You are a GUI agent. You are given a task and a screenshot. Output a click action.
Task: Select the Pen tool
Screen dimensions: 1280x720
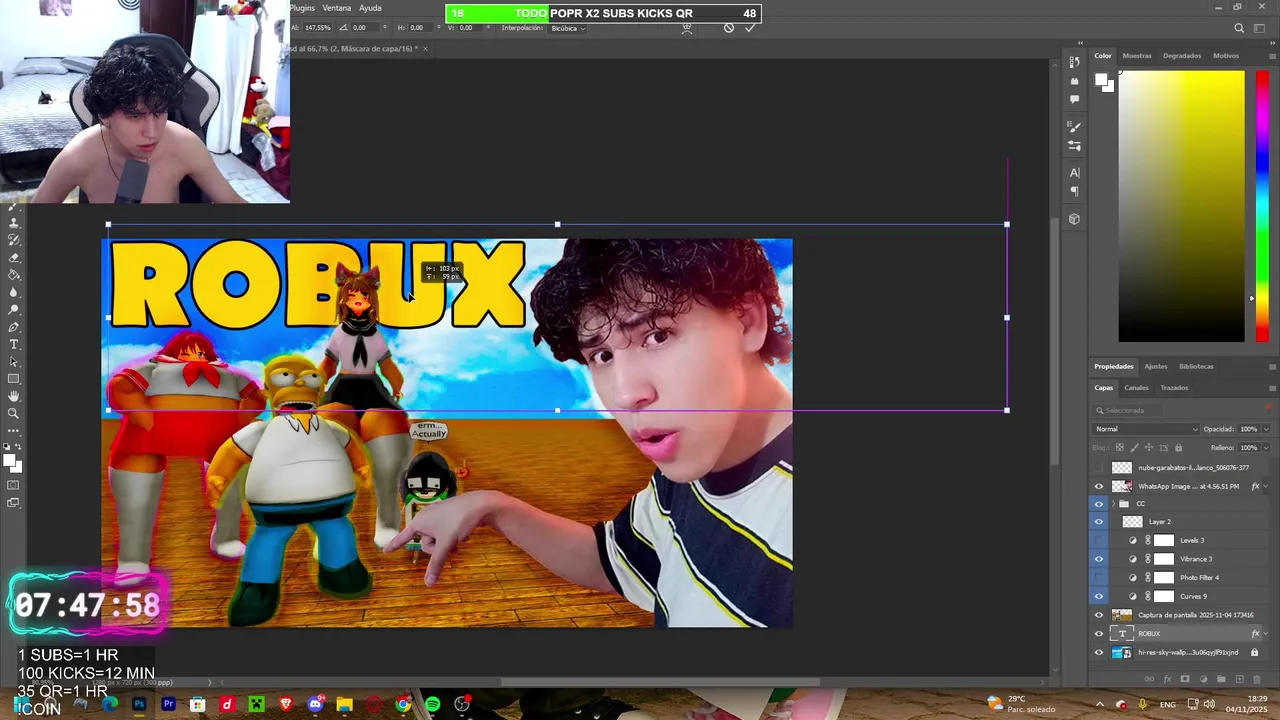click(14, 327)
